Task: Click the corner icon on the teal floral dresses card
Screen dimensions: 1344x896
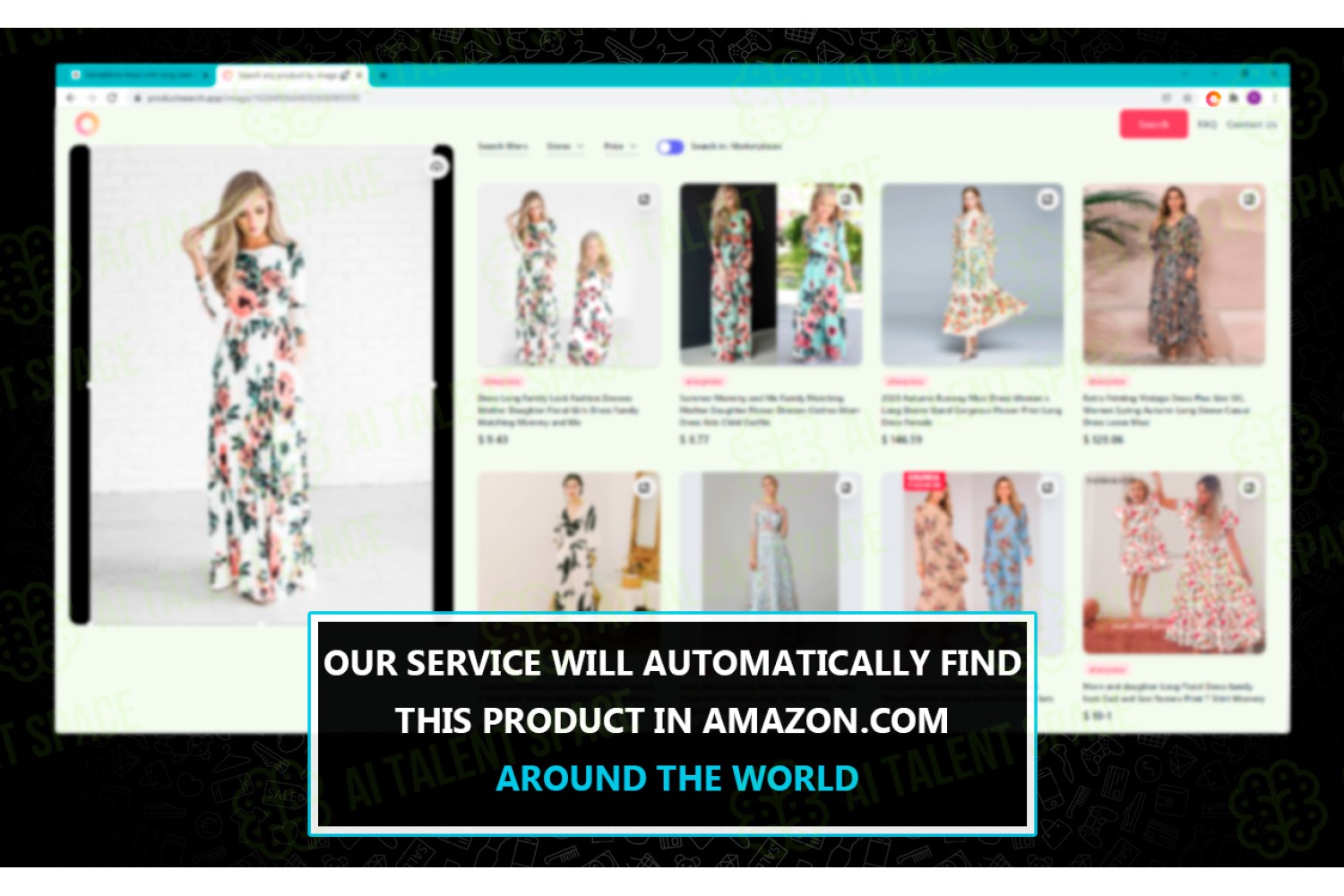Action: pos(845,200)
